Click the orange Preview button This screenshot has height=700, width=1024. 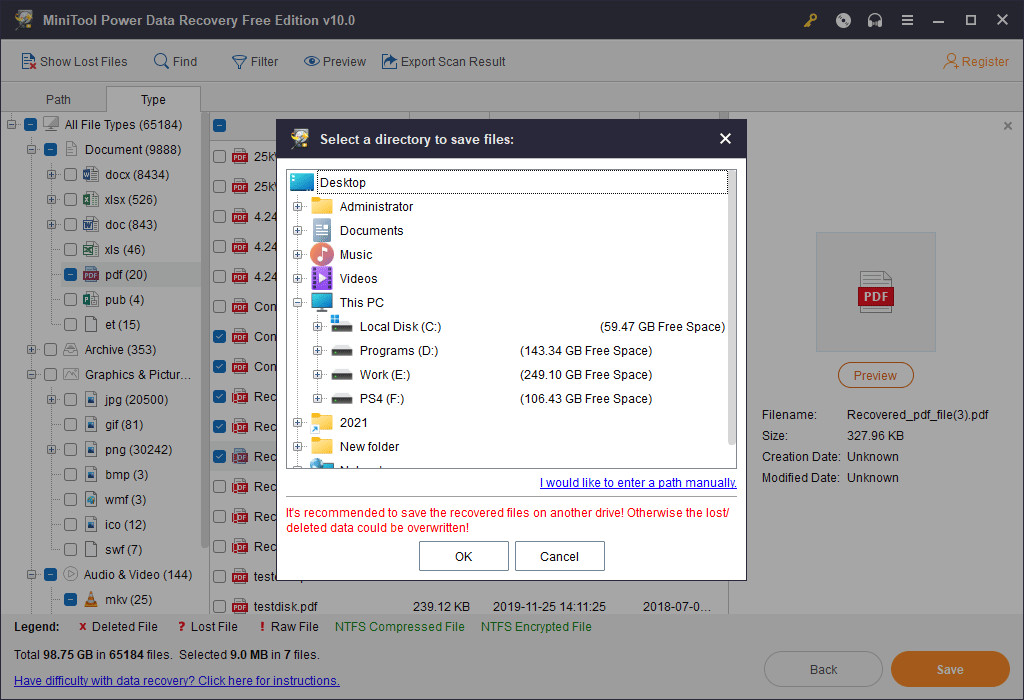click(875, 375)
